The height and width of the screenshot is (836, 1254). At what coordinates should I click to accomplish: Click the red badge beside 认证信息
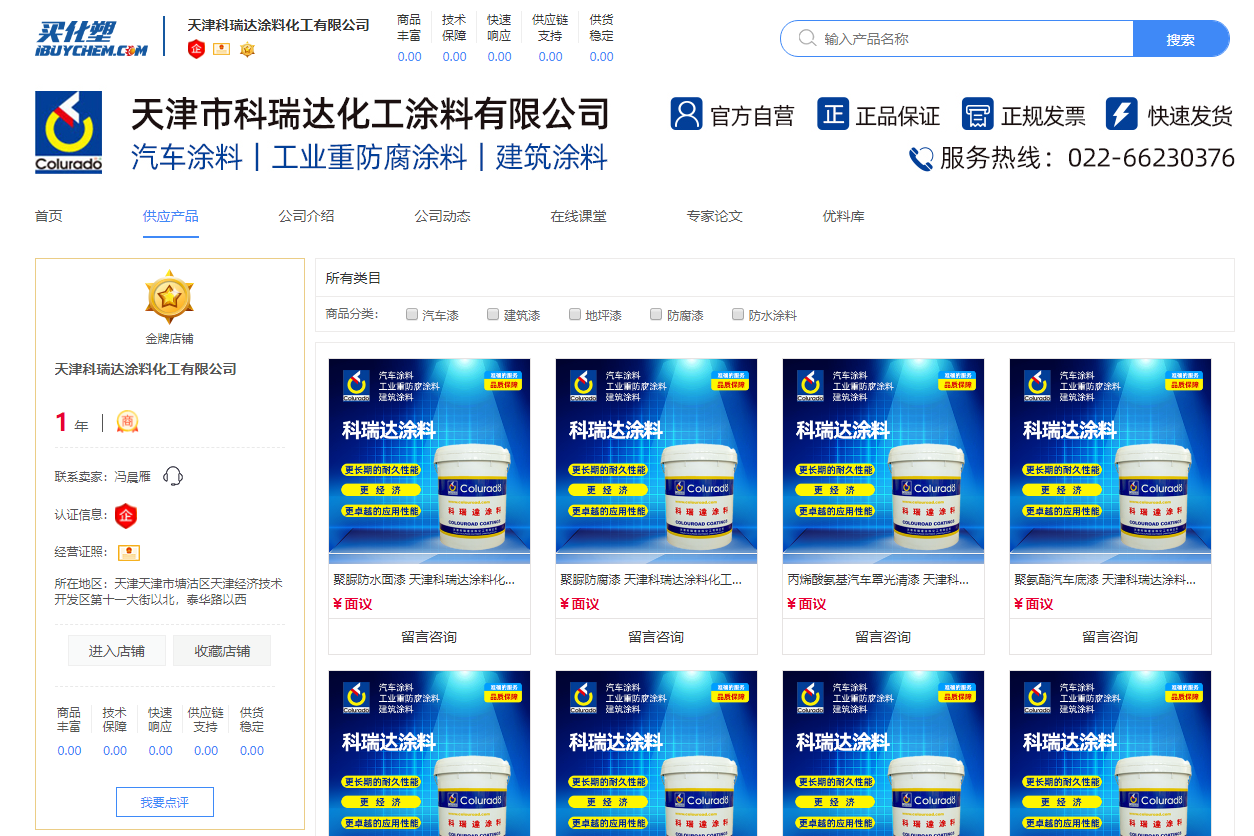pyautogui.click(x=126, y=515)
